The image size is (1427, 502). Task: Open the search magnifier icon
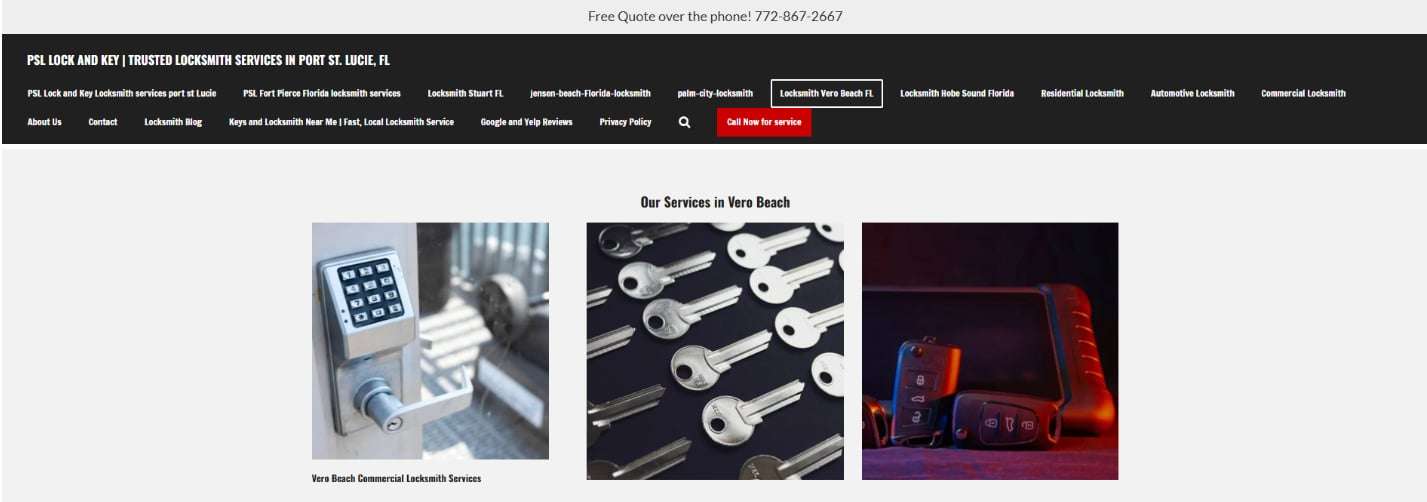[684, 122]
